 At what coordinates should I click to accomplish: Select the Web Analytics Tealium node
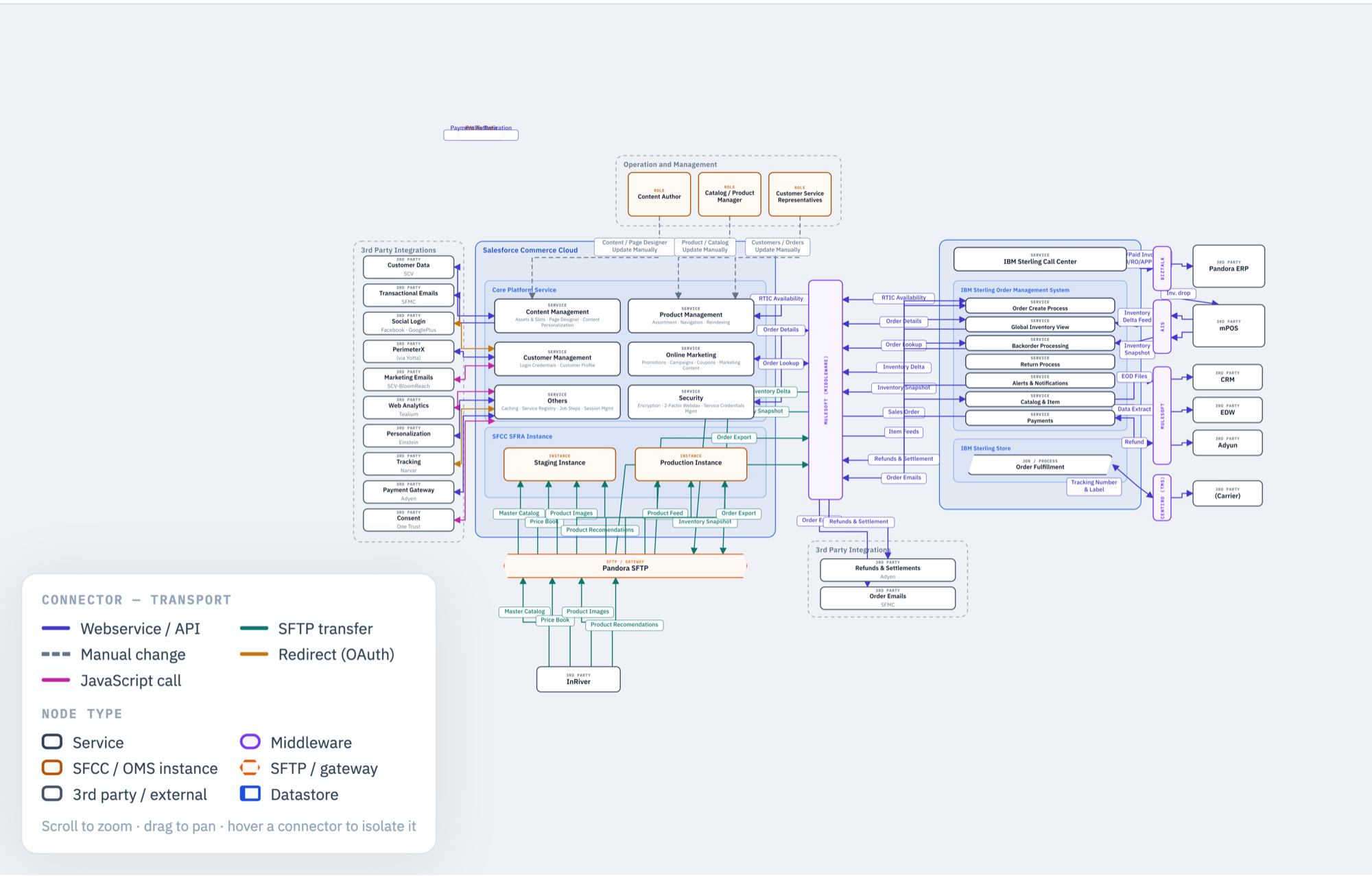(x=408, y=407)
